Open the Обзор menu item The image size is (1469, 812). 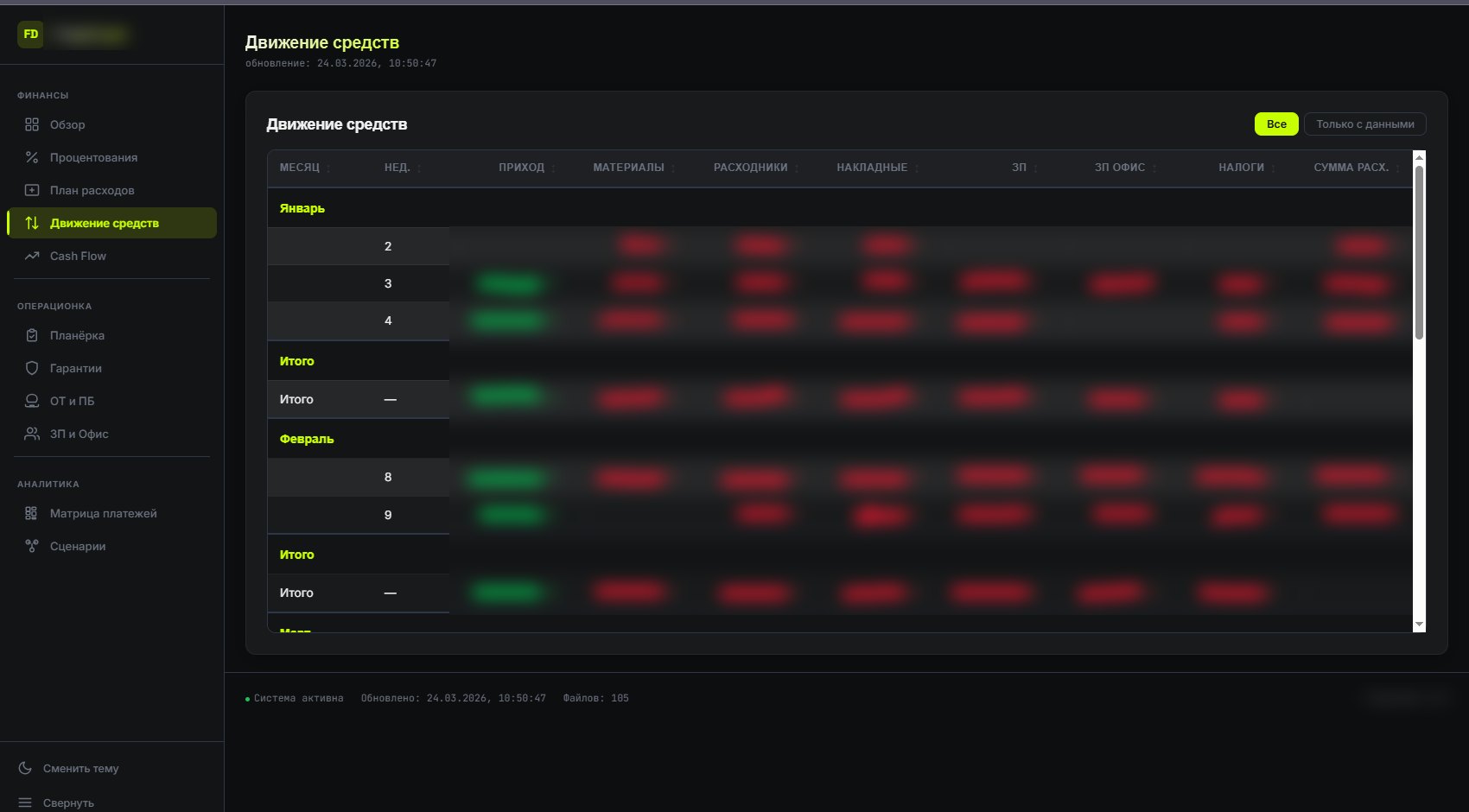[111, 124]
